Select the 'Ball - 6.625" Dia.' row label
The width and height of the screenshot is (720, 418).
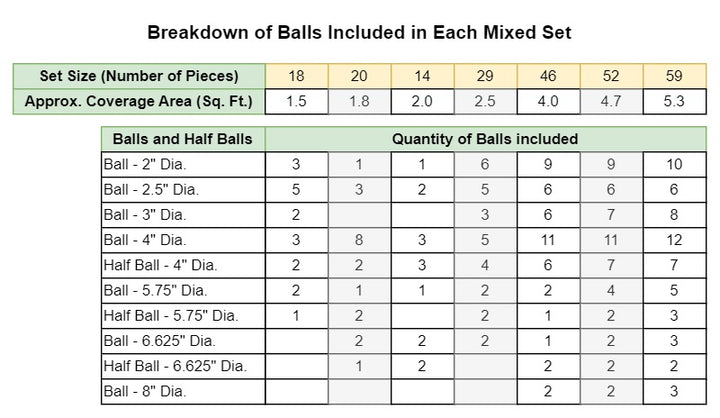183,341
